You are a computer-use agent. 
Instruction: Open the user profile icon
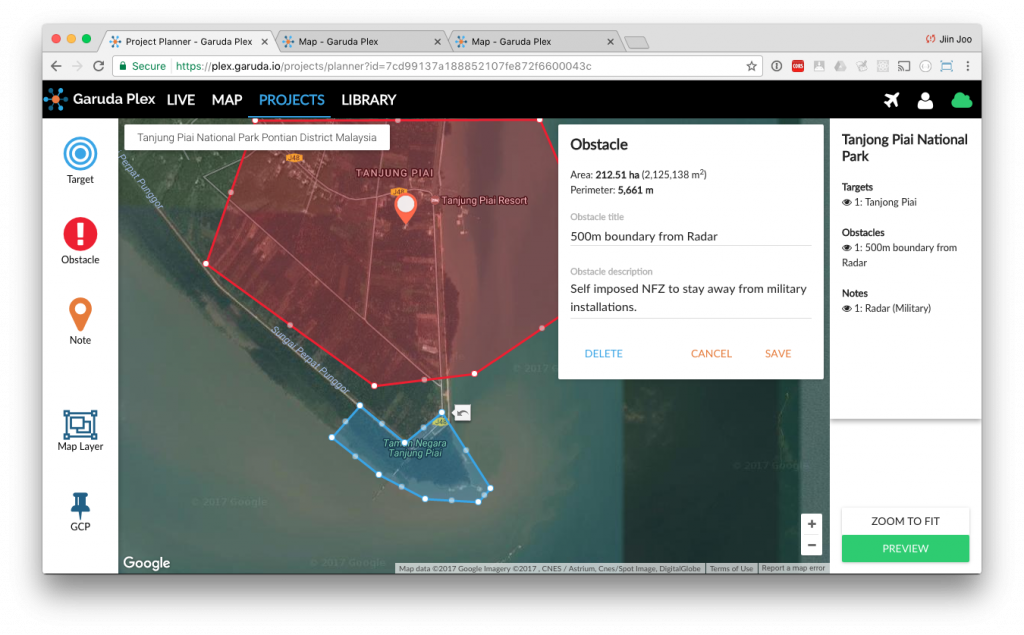click(x=924, y=99)
